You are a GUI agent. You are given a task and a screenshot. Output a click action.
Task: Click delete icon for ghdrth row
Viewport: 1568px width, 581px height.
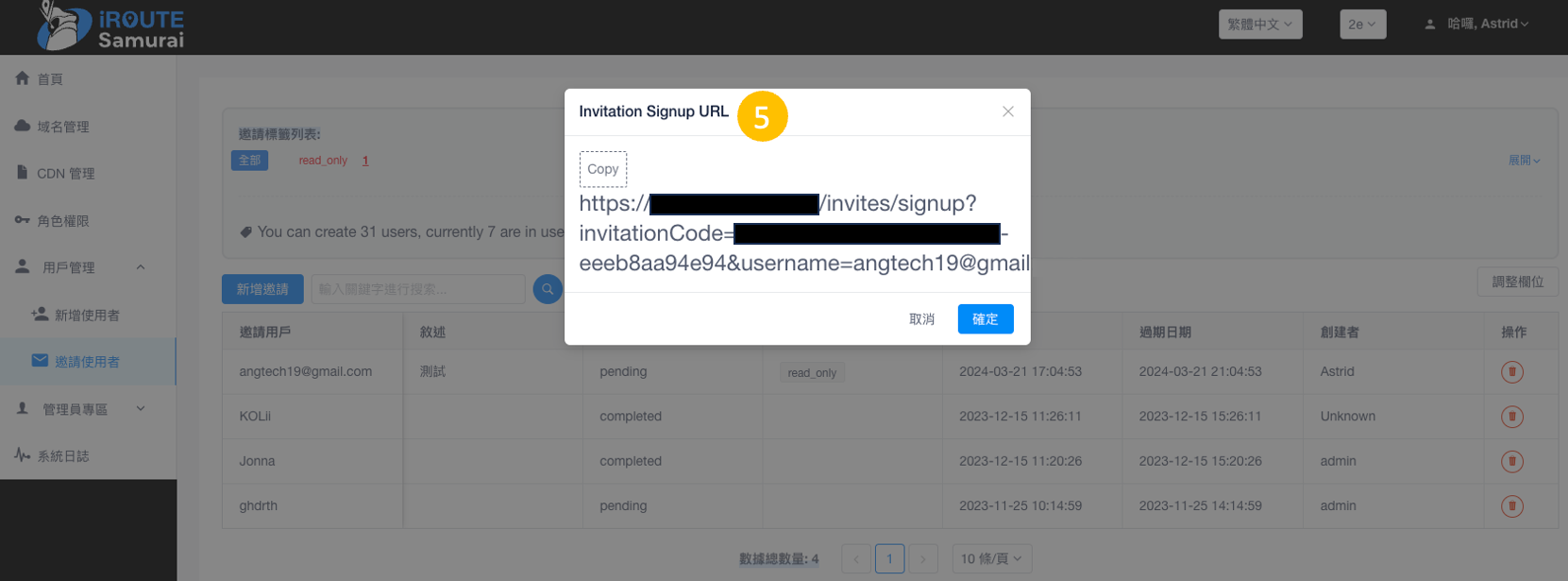(1511, 506)
